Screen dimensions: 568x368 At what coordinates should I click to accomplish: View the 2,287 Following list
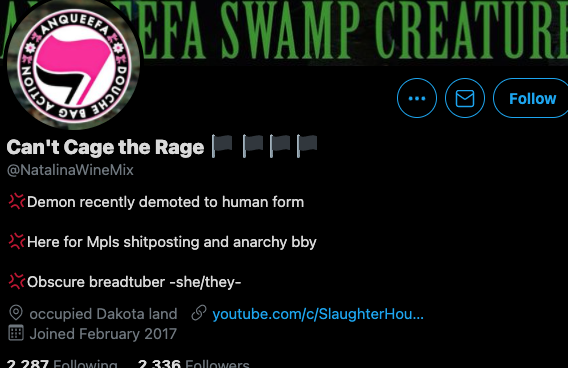[x=62, y=363]
